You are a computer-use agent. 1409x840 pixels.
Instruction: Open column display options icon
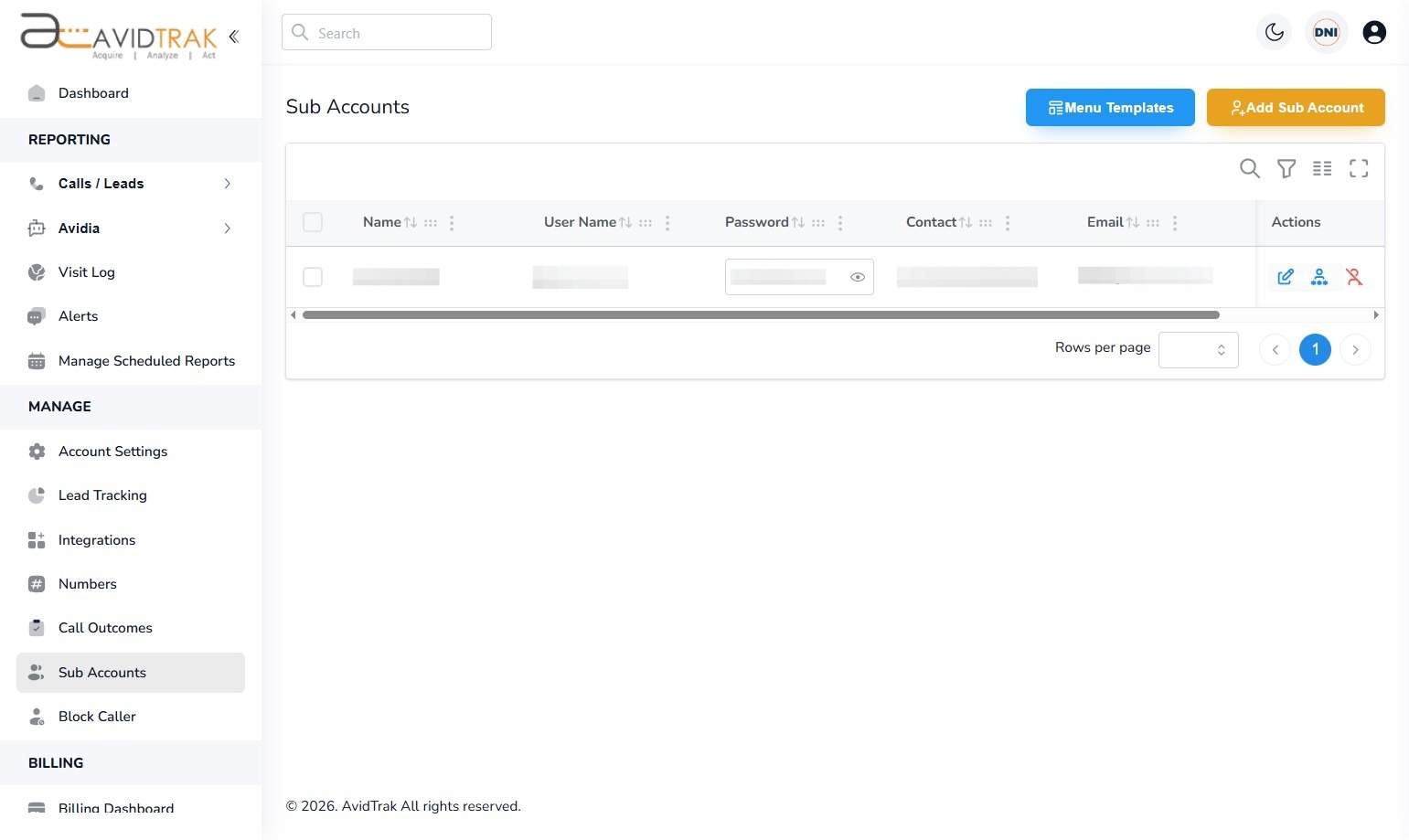click(x=1322, y=168)
